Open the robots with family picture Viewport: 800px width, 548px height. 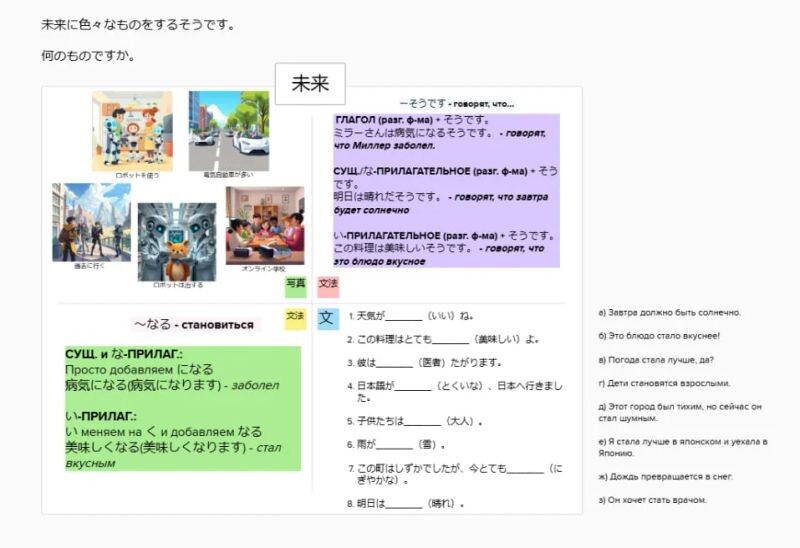coord(132,131)
